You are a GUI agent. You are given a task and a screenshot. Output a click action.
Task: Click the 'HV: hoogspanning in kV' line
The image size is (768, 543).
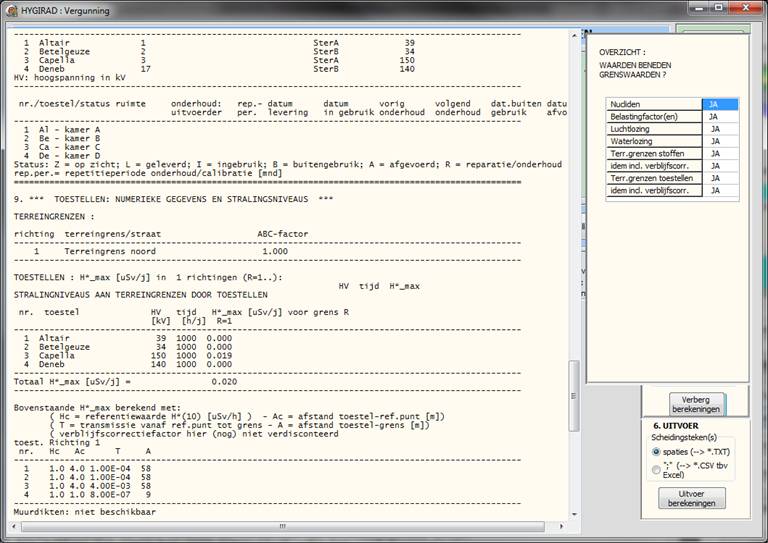point(70,78)
